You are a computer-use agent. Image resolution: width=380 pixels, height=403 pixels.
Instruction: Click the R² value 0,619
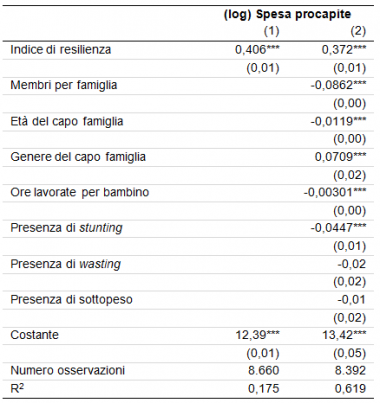pos(350,388)
